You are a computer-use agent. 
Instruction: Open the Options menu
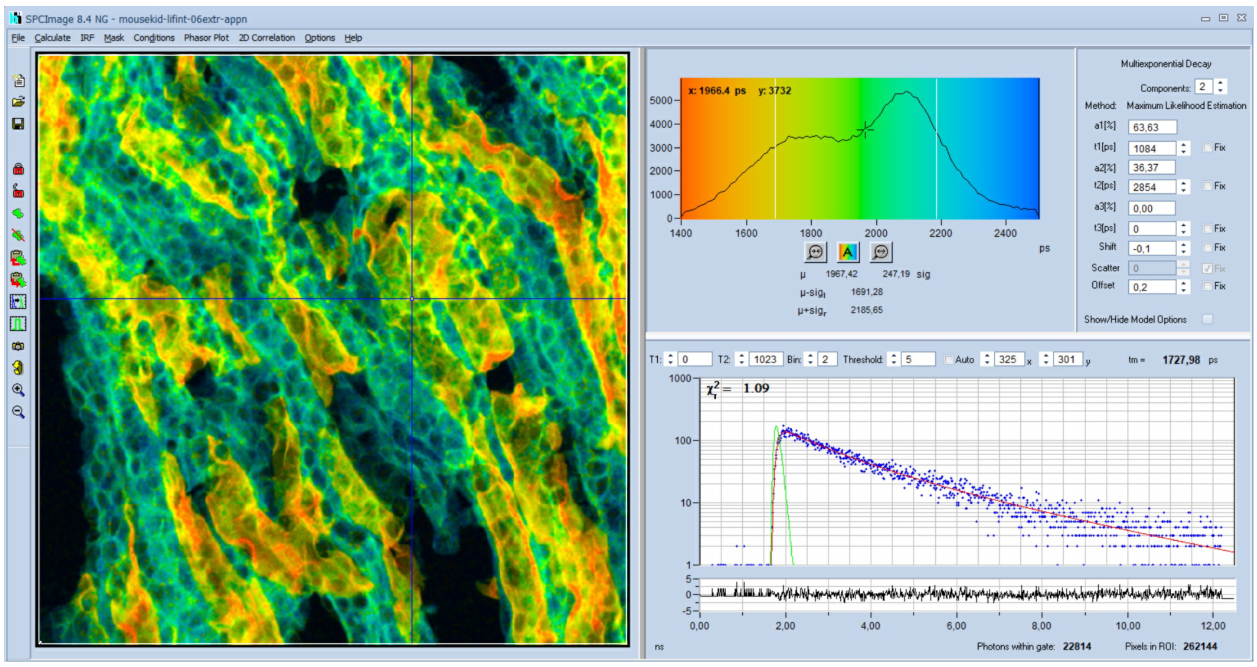tap(320, 38)
